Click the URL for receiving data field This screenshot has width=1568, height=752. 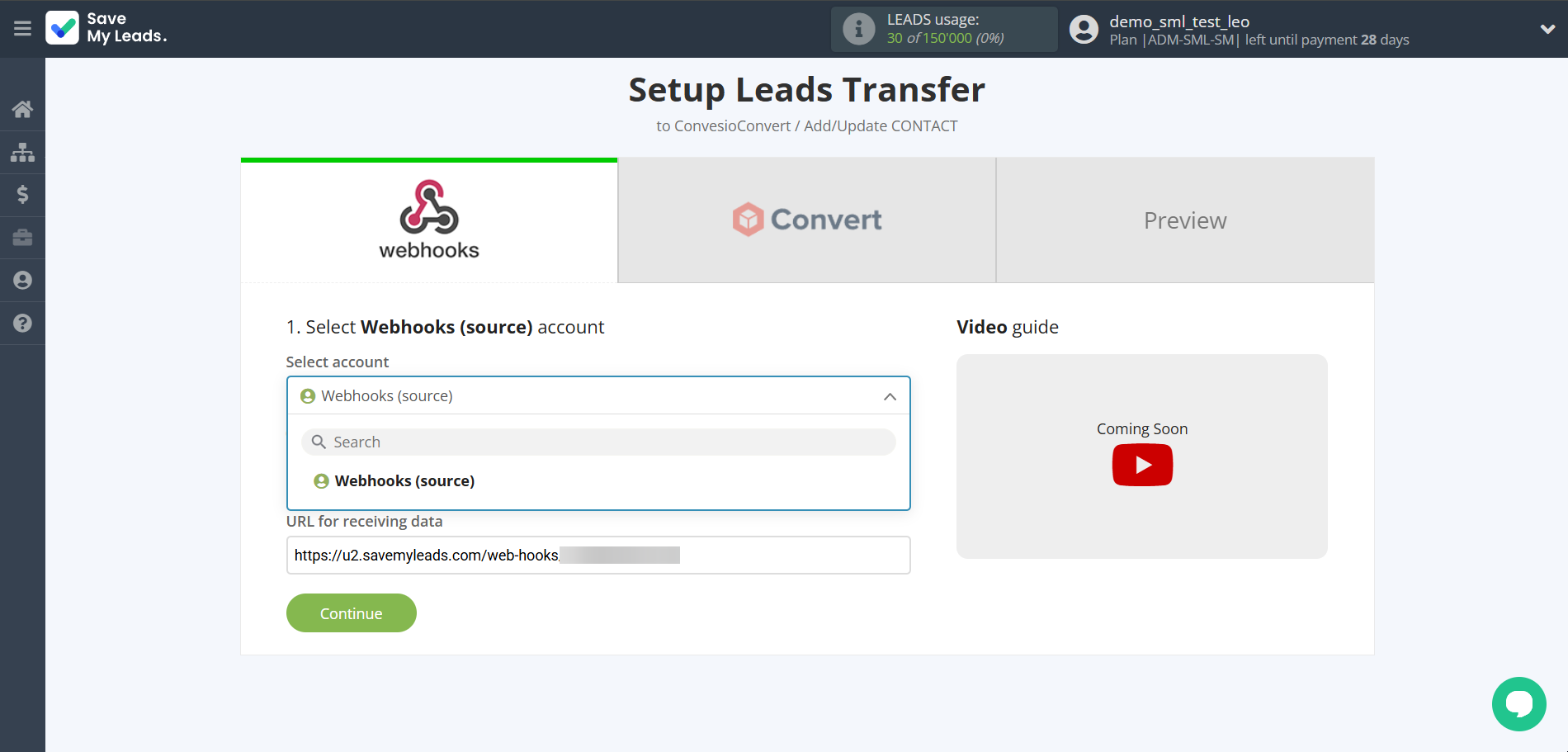point(598,556)
